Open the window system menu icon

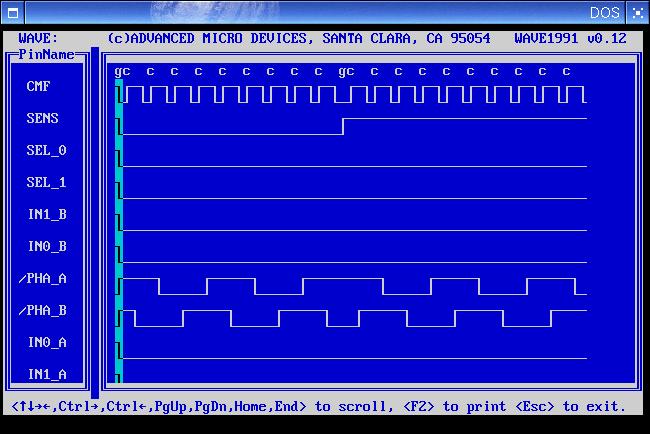pos(13,13)
